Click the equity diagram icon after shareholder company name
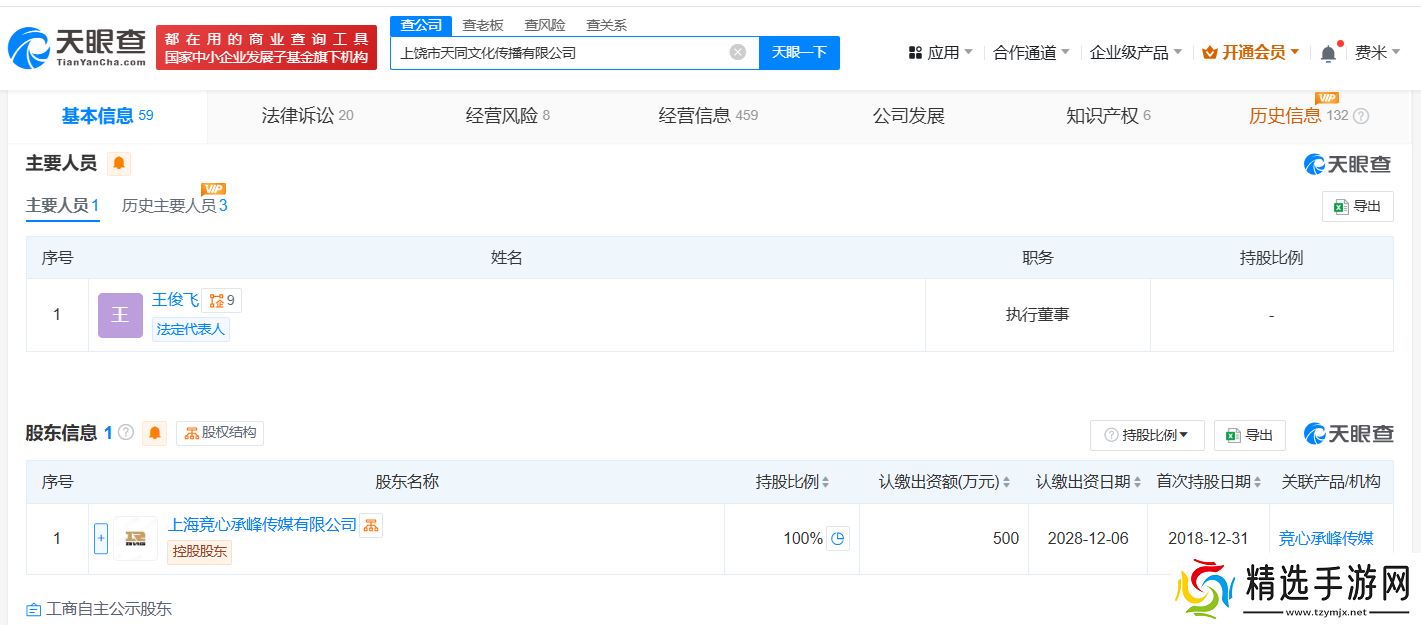 (371, 524)
